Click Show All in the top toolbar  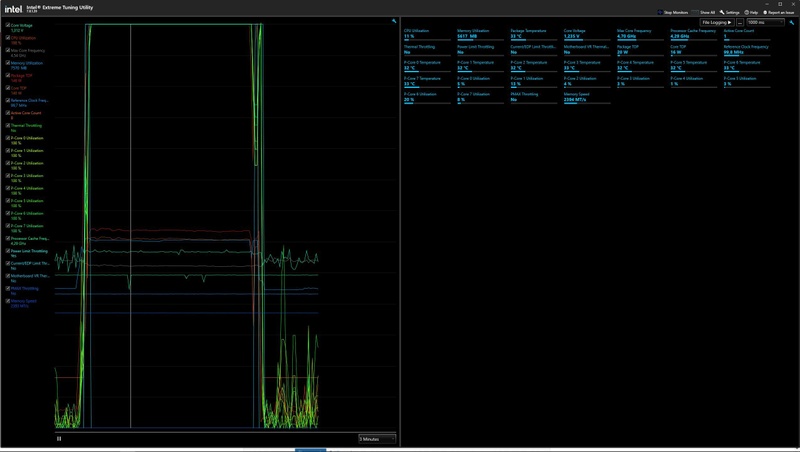(x=704, y=12)
